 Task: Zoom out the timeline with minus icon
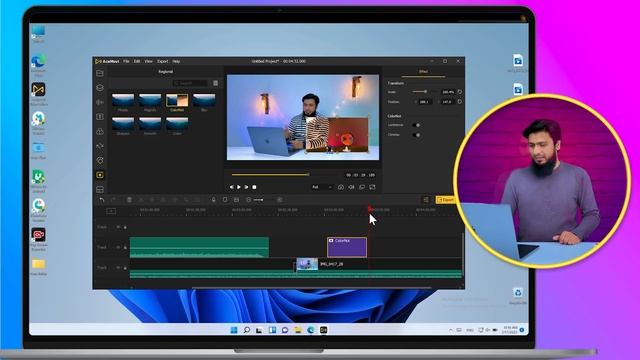pos(249,200)
